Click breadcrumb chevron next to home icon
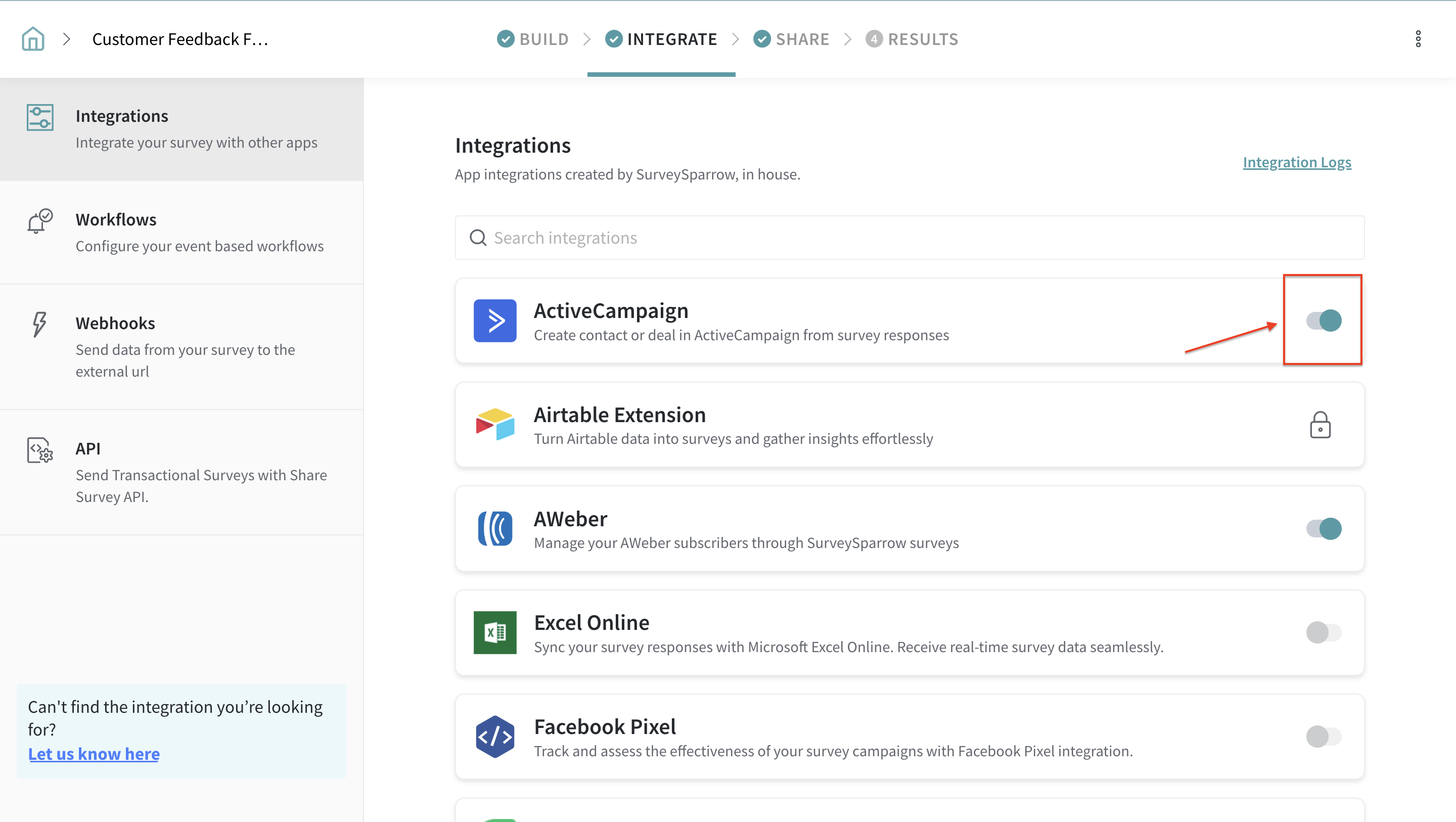 (x=67, y=39)
